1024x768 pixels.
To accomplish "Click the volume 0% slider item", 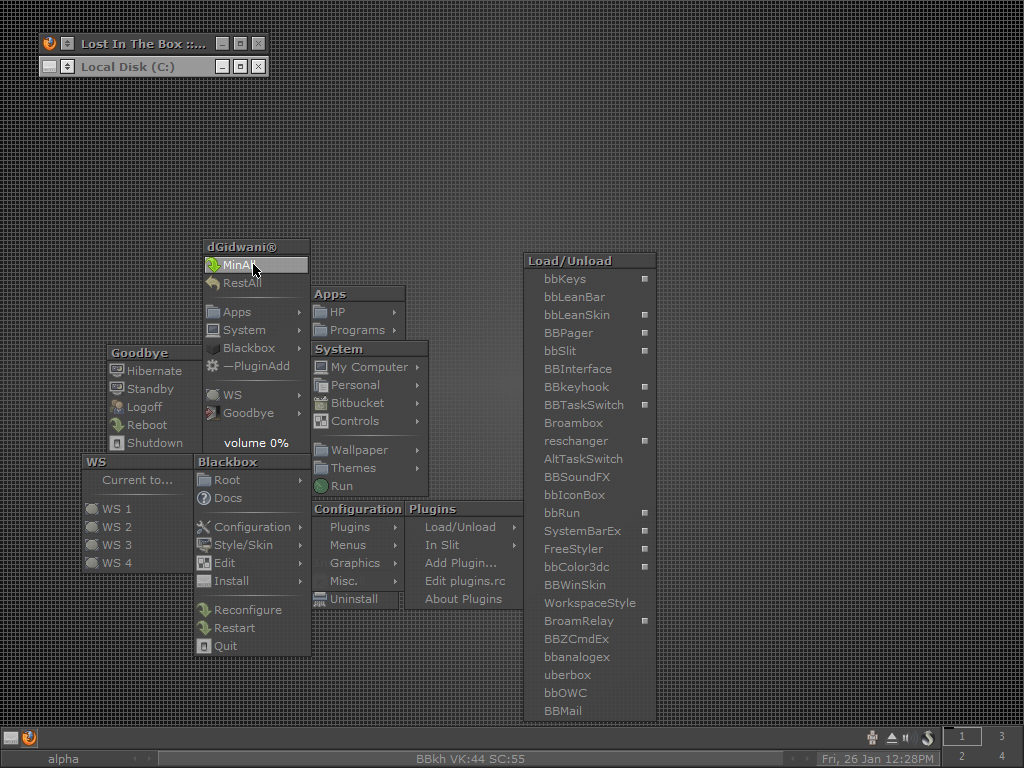I will (x=256, y=443).
